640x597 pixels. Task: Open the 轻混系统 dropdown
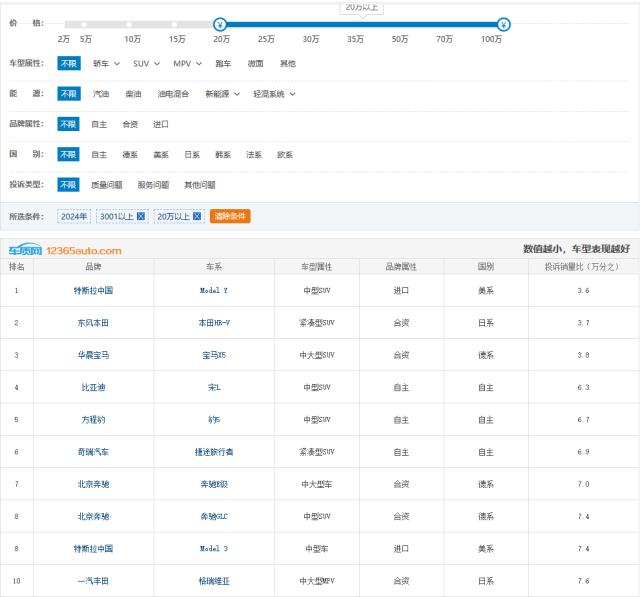coord(274,94)
